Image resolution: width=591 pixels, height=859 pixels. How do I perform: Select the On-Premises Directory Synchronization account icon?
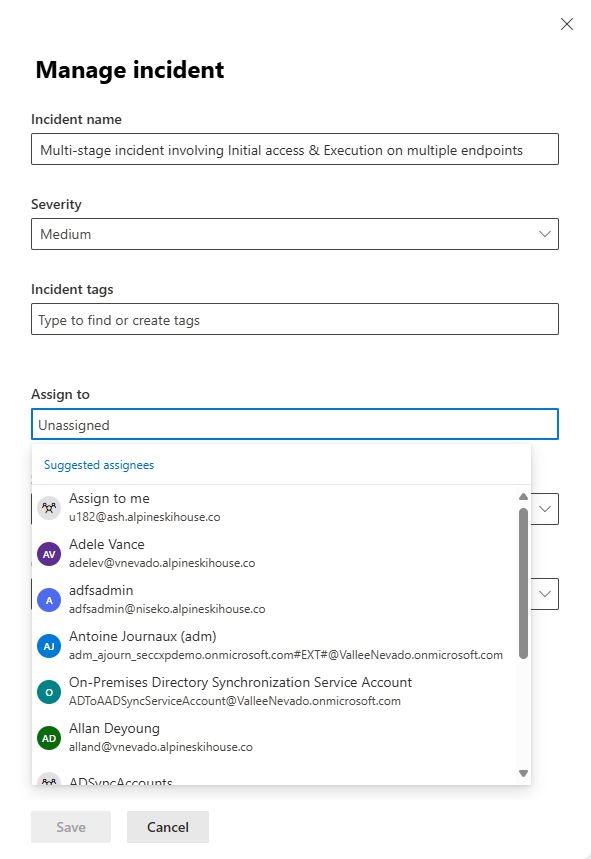pyautogui.click(x=49, y=691)
